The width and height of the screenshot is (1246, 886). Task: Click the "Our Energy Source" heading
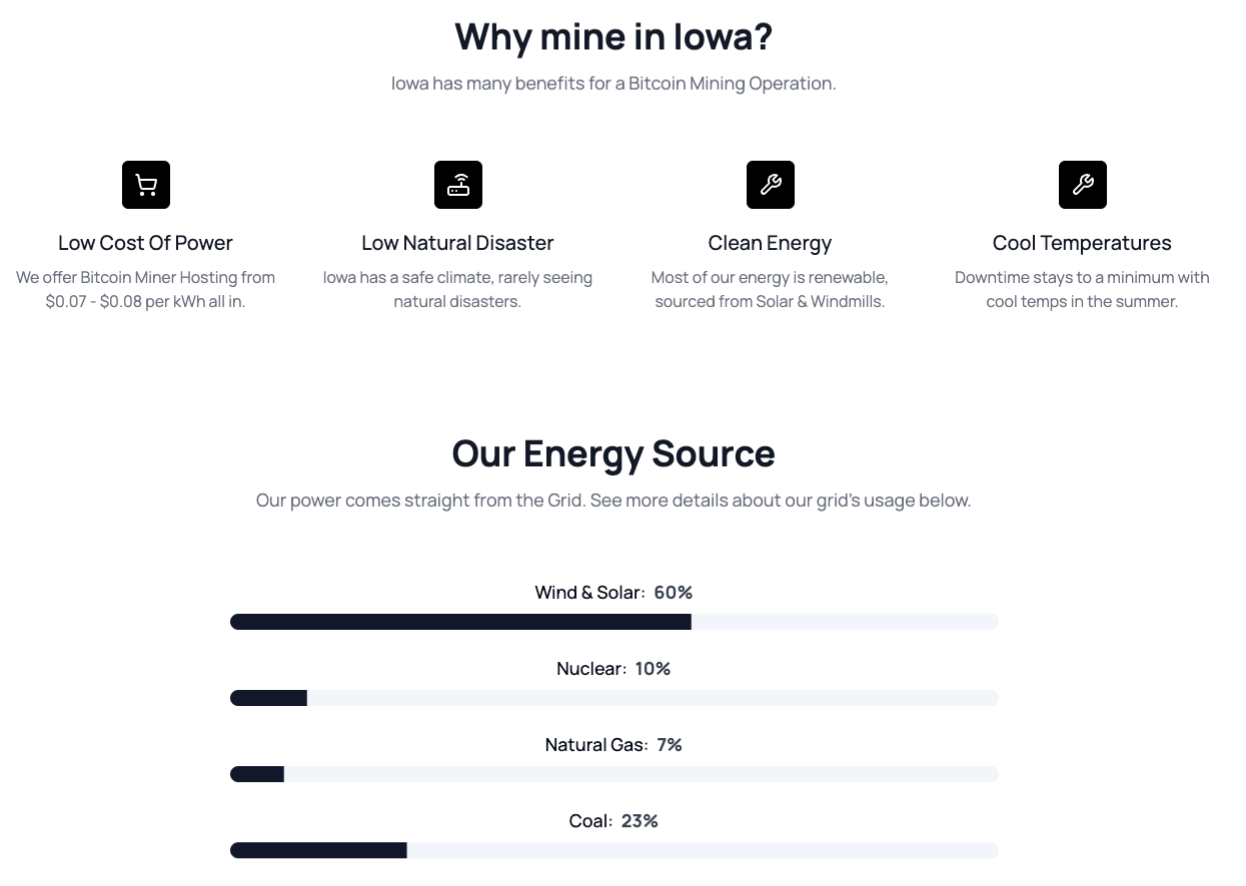[613, 453]
